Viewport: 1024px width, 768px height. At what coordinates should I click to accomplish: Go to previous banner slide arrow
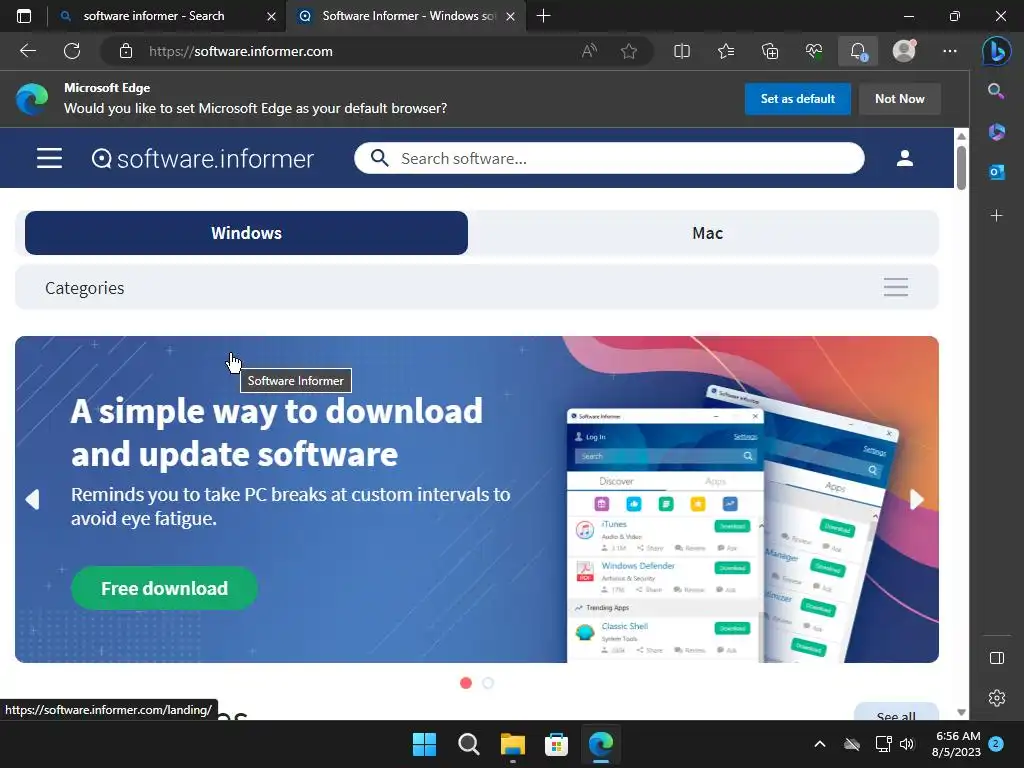tap(33, 500)
